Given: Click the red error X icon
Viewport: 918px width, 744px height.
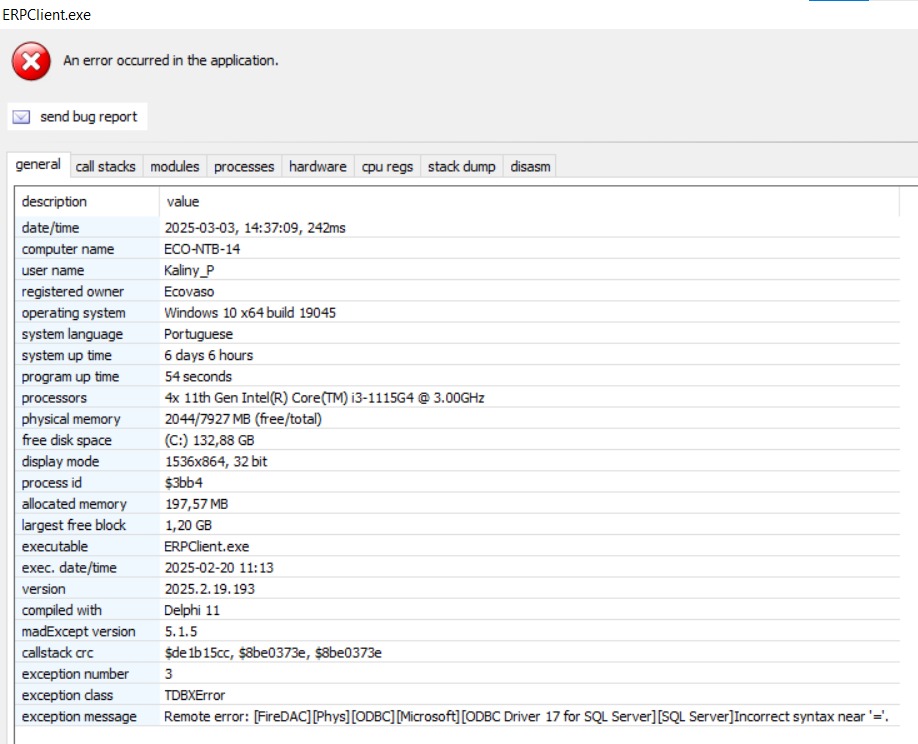Looking at the screenshot, I should pos(31,61).
